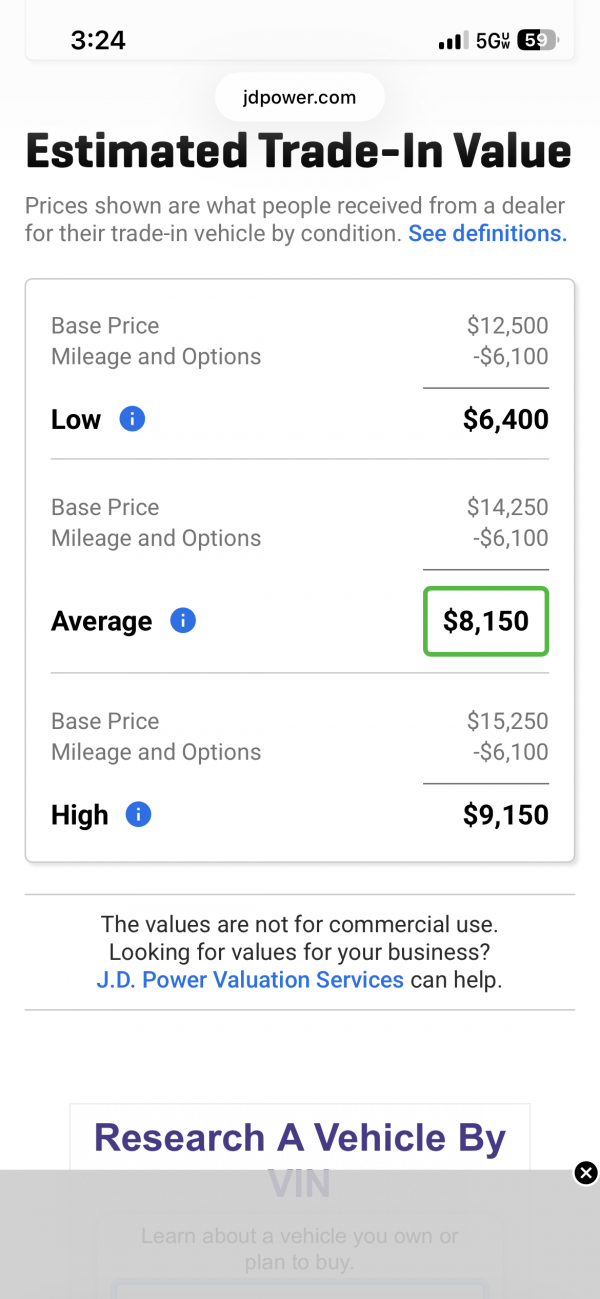Open J.D. Power Valuation Services link

tap(250, 979)
